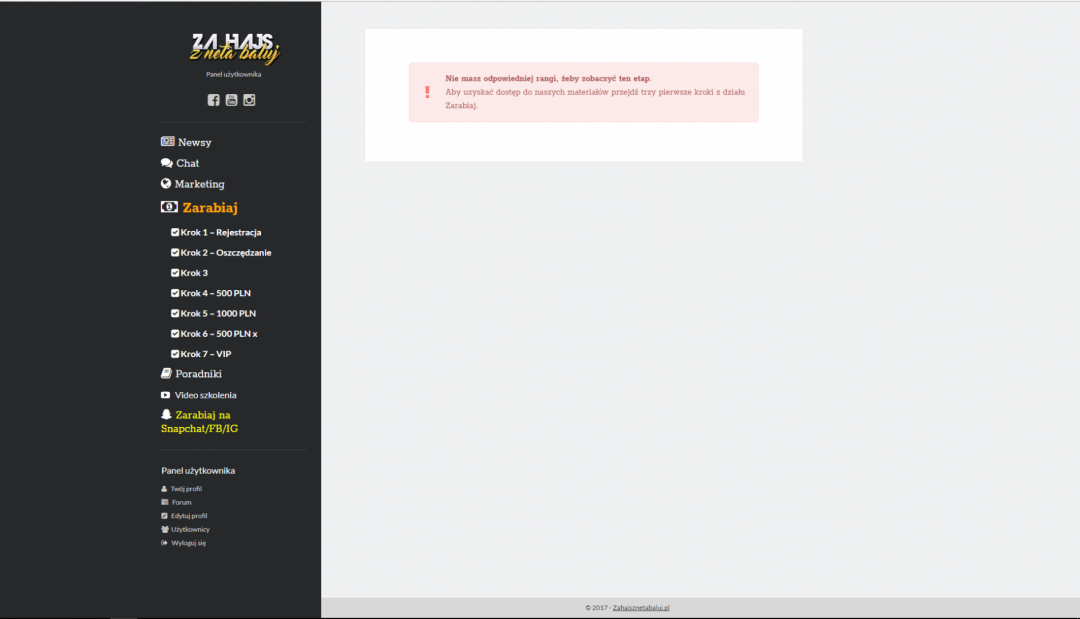Click the speech bubble Chat icon

pyautogui.click(x=167, y=163)
